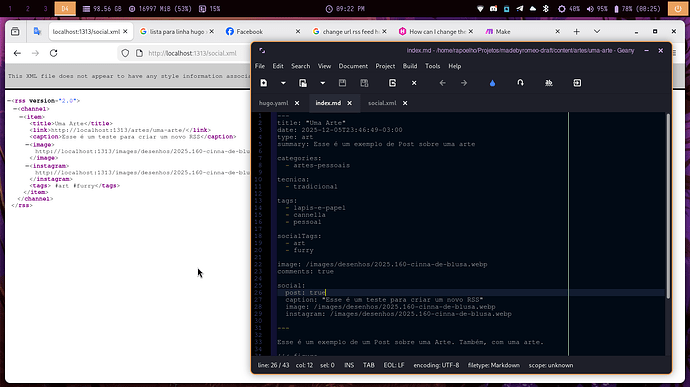Close the index.md tab
690x387 pixels.
(x=349, y=103)
